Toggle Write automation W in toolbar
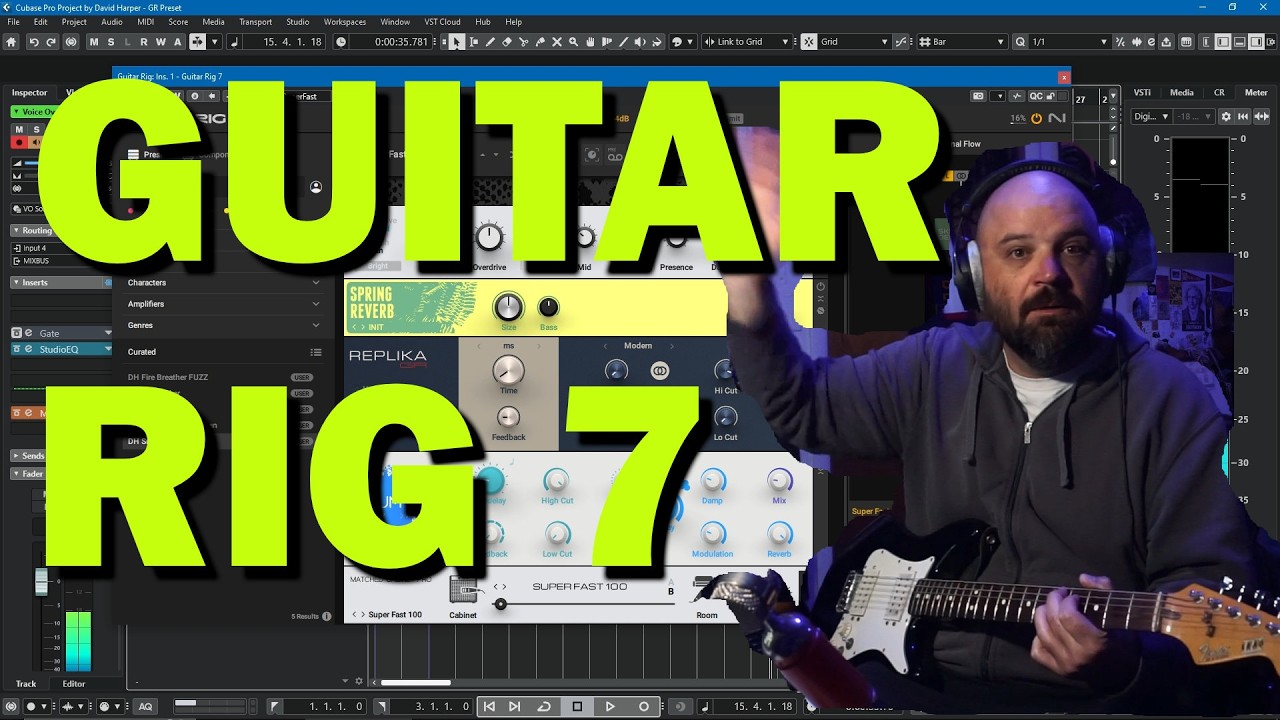 click(x=161, y=42)
